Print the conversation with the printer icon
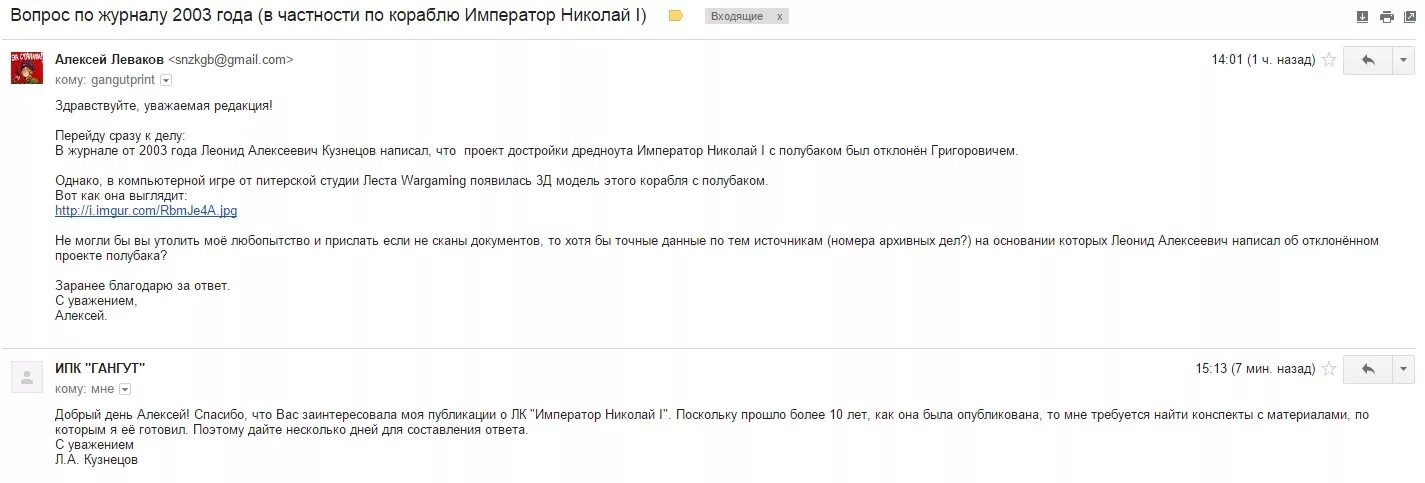The width and height of the screenshot is (1425, 483). 1386,17
